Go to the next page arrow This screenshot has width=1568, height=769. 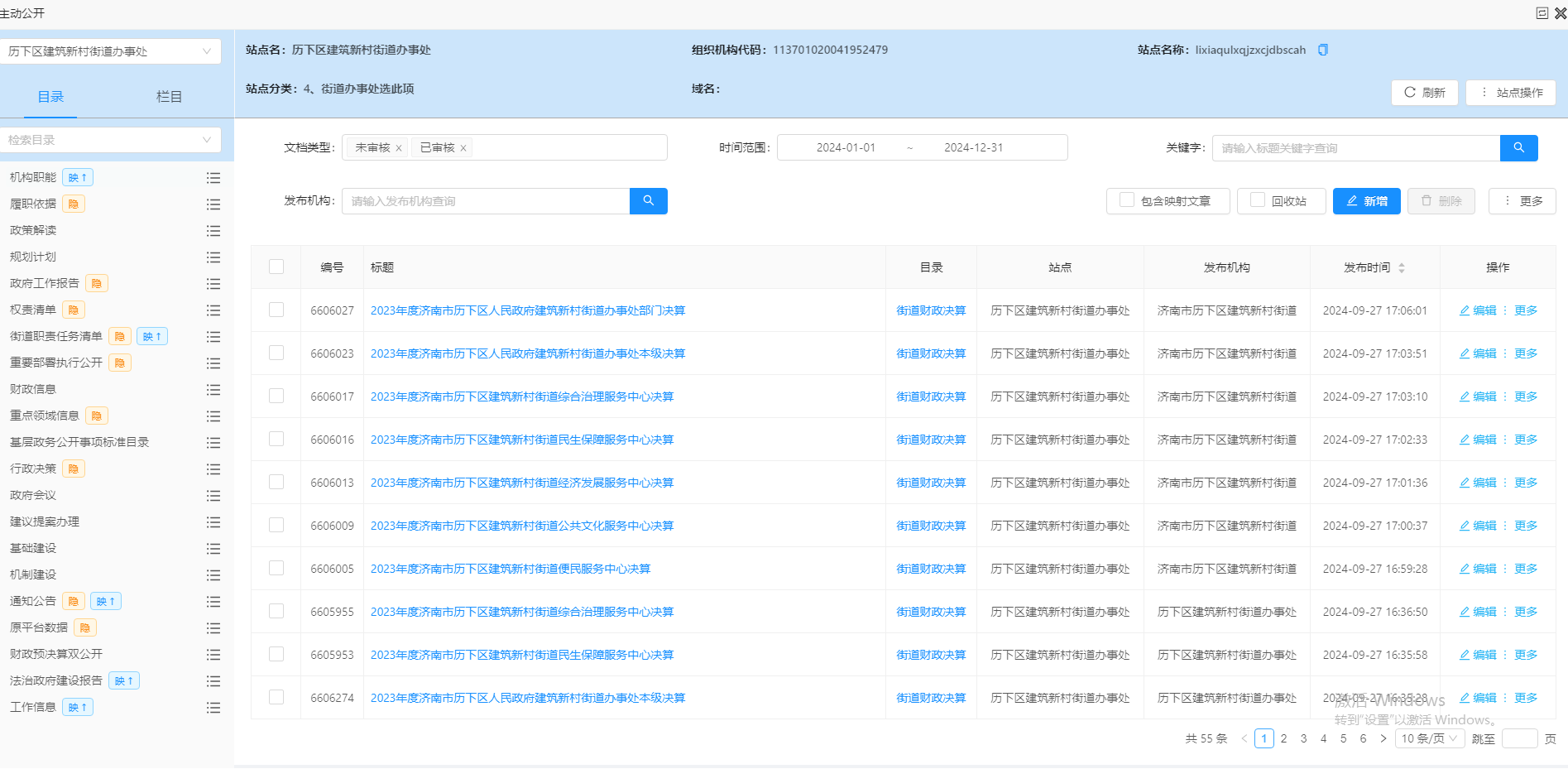click(1383, 738)
